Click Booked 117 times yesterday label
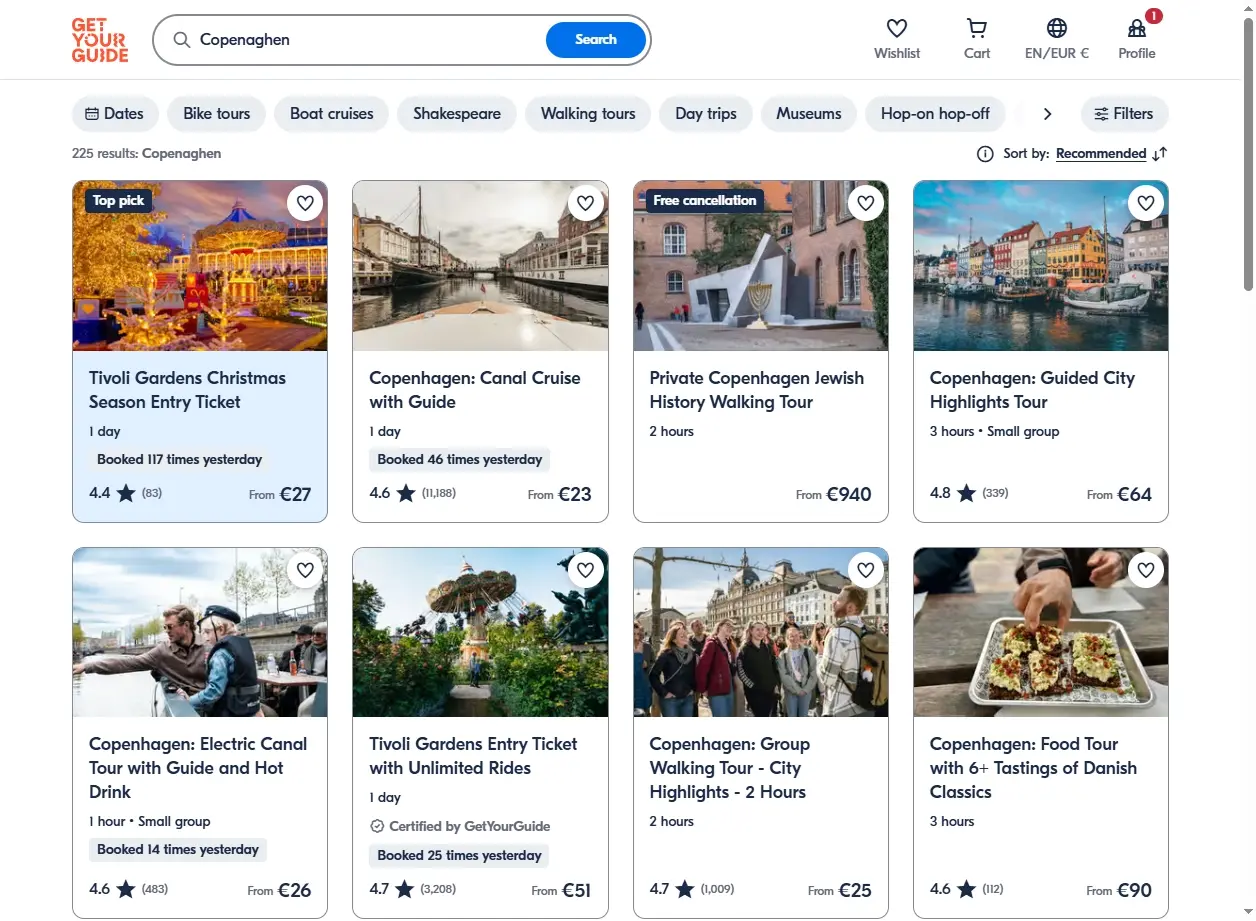Screen dimensions: 1256x921 coord(179,460)
